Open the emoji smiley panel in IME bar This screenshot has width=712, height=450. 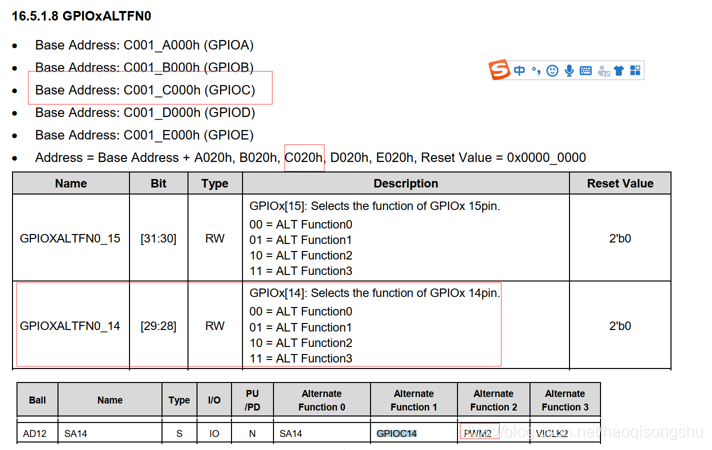552,70
